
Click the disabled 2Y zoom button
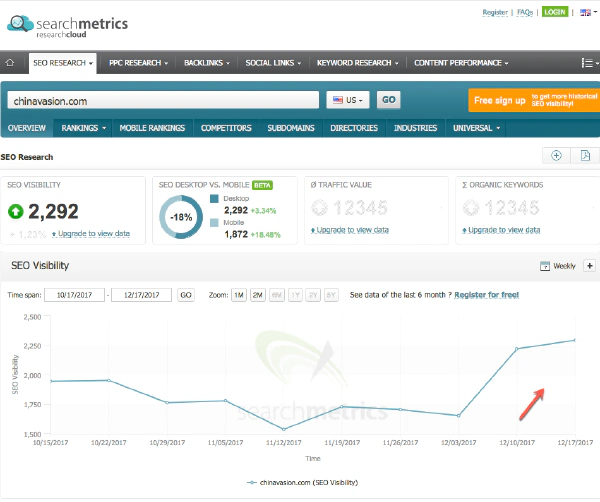click(313, 295)
